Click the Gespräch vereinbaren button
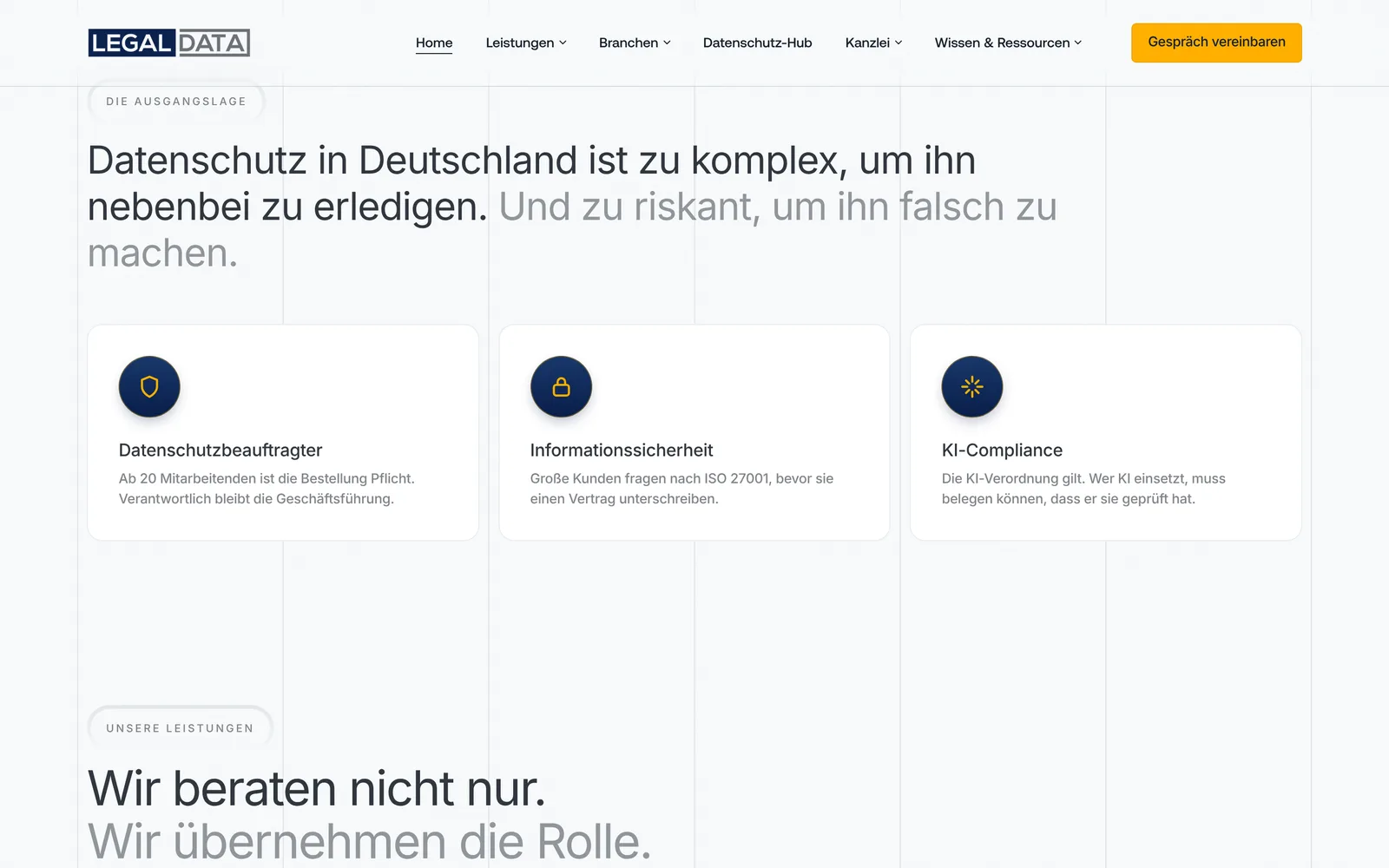The width and height of the screenshot is (1389, 868). point(1216,43)
